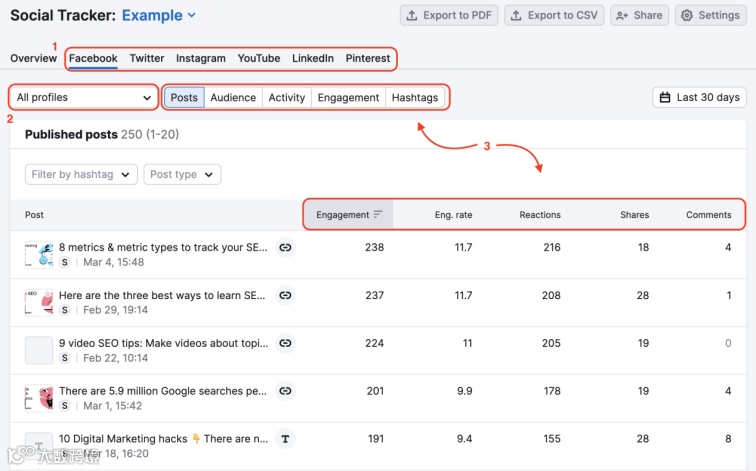The height and width of the screenshot is (471, 756).
Task: Open the All profiles dropdown
Action: [84, 97]
